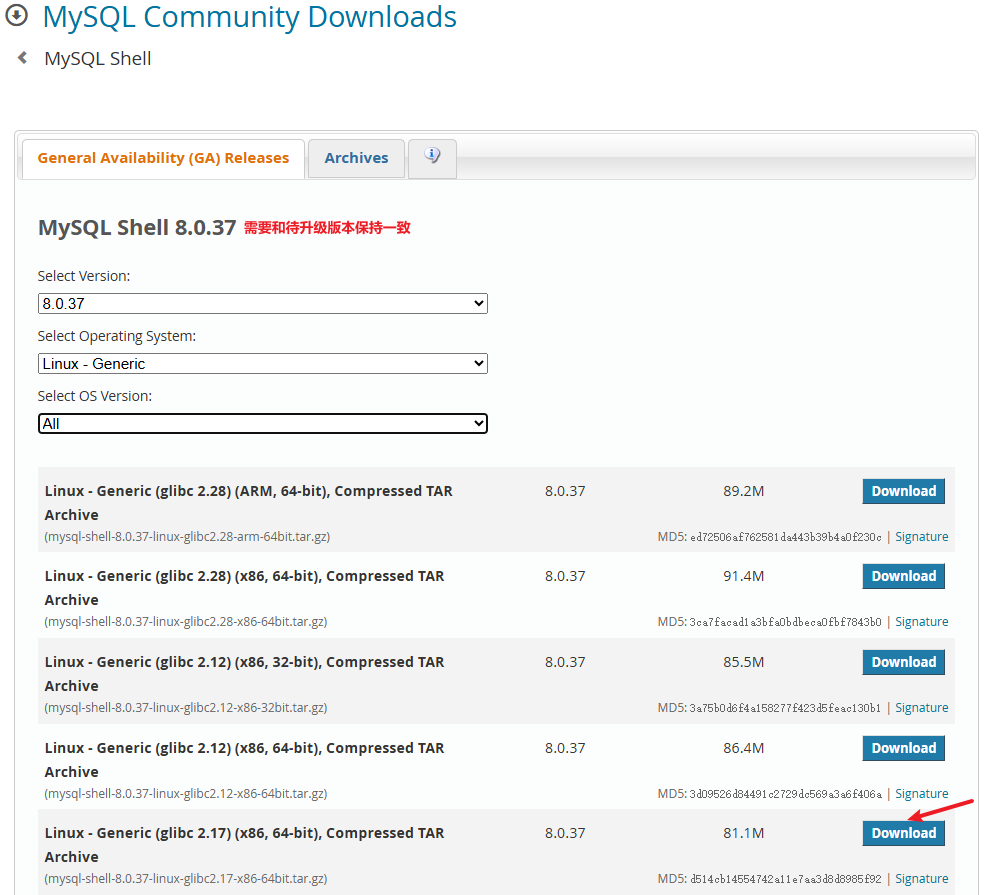Click the MD5 hash starting 3a75b0d6
Viewport: 999px width, 895px height.
point(785,708)
